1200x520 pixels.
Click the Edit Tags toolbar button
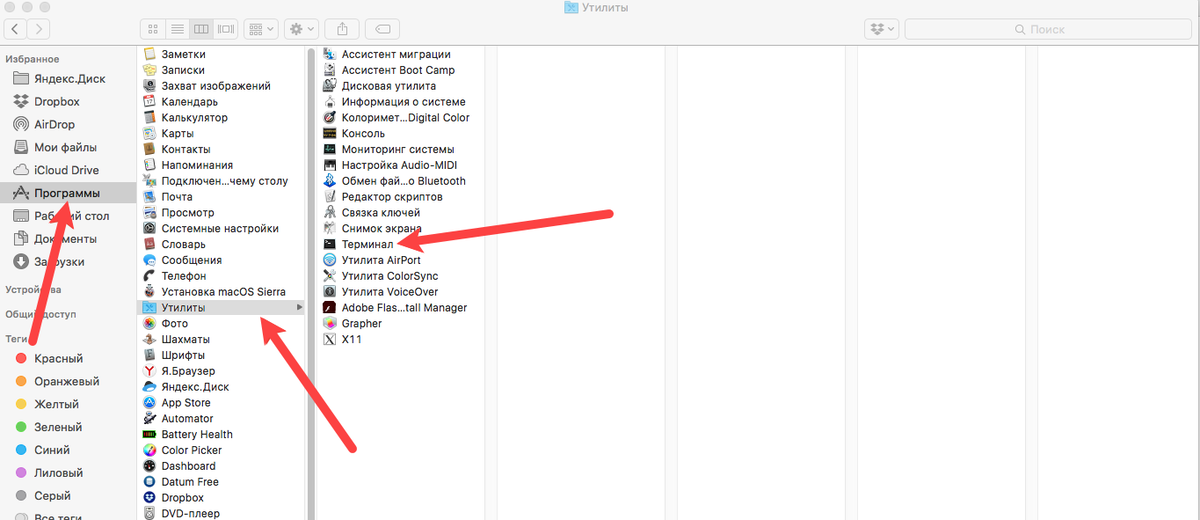click(x=382, y=30)
